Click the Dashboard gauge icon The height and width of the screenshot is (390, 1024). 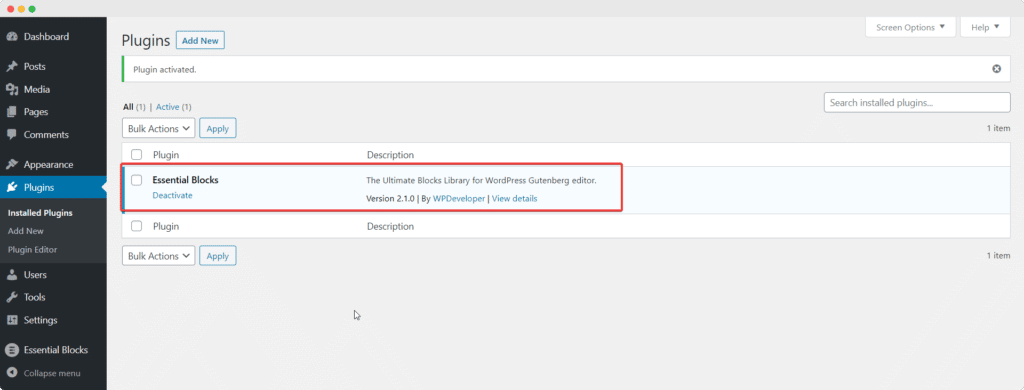click(12, 37)
